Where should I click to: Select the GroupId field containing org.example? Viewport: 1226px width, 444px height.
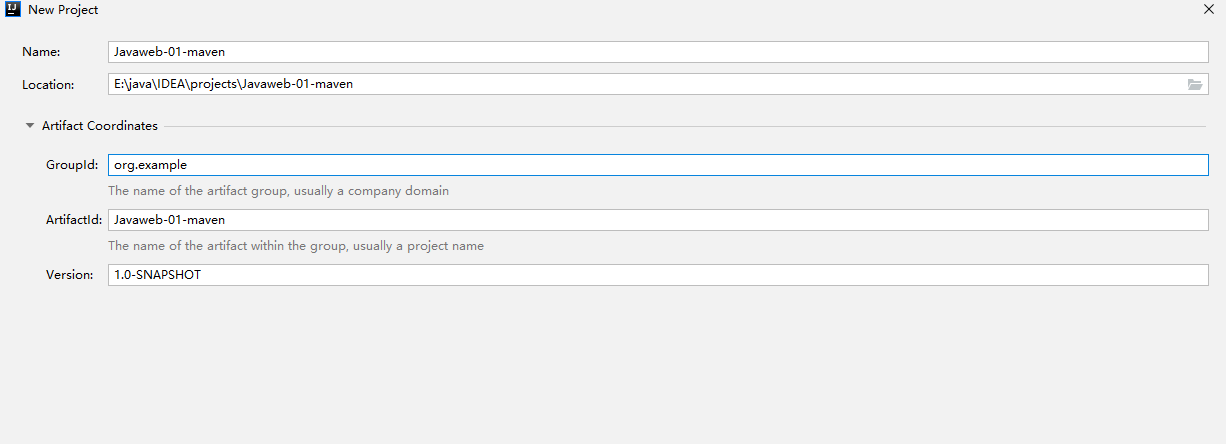tap(658, 165)
